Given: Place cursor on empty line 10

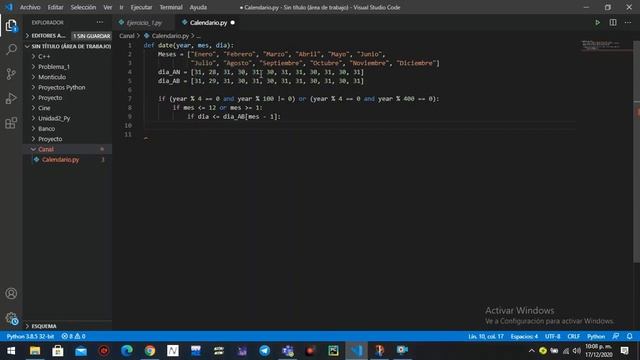Looking at the screenshot, I should click(x=359, y=125).
